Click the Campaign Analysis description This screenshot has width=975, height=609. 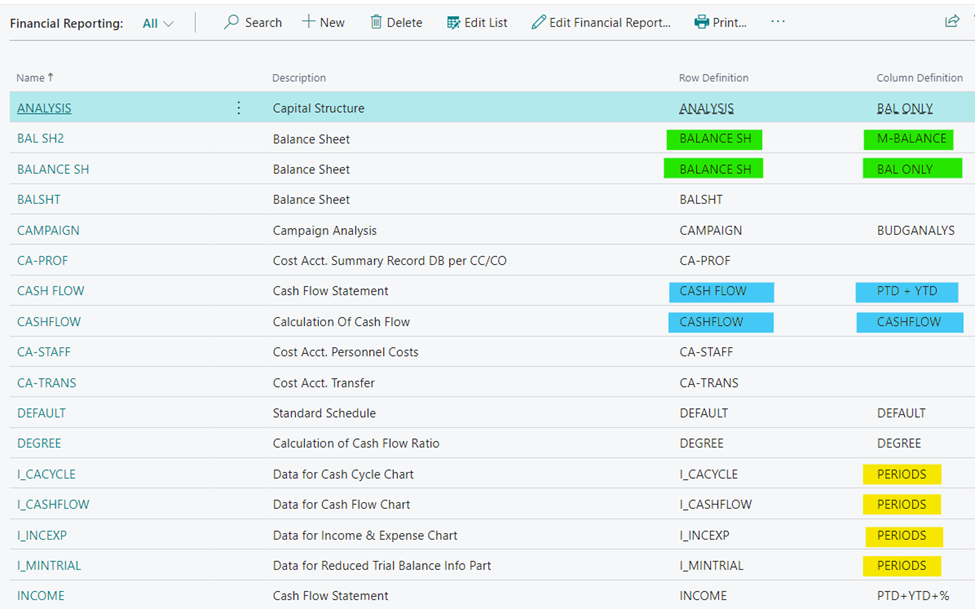pos(325,230)
